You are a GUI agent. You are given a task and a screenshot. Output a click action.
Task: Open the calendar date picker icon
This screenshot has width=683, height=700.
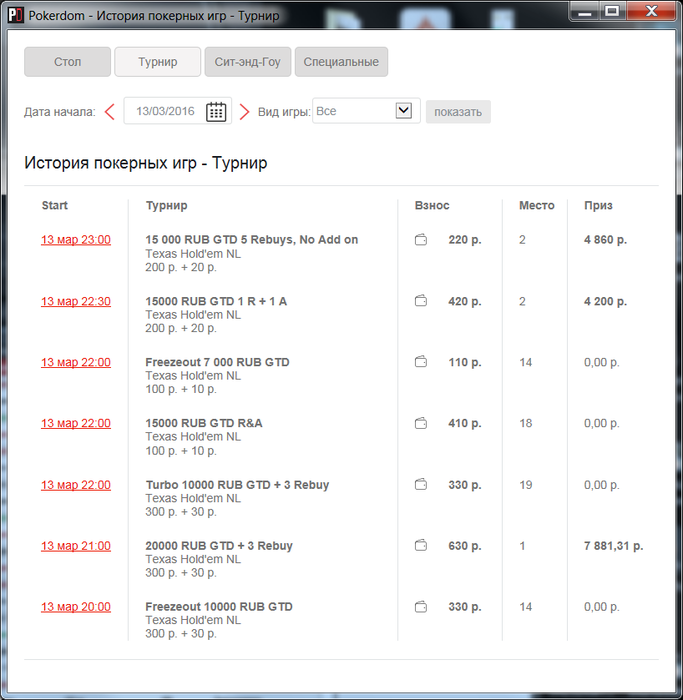[x=216, y=112]
